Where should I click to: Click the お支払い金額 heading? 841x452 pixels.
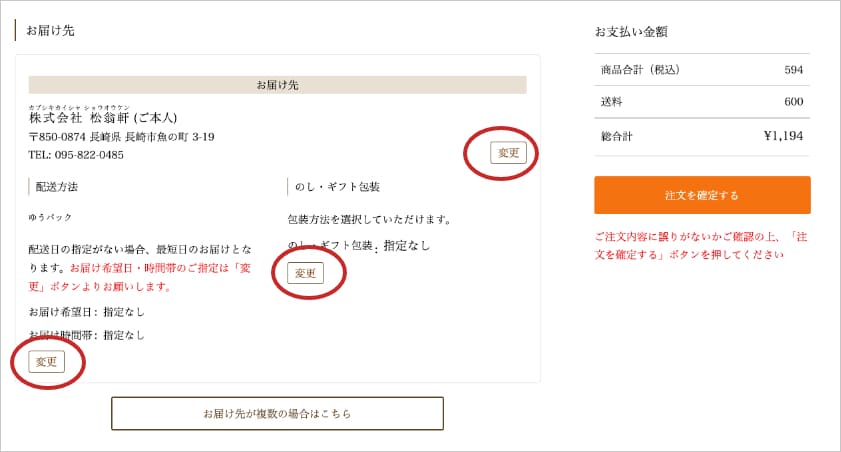point(631,32)
